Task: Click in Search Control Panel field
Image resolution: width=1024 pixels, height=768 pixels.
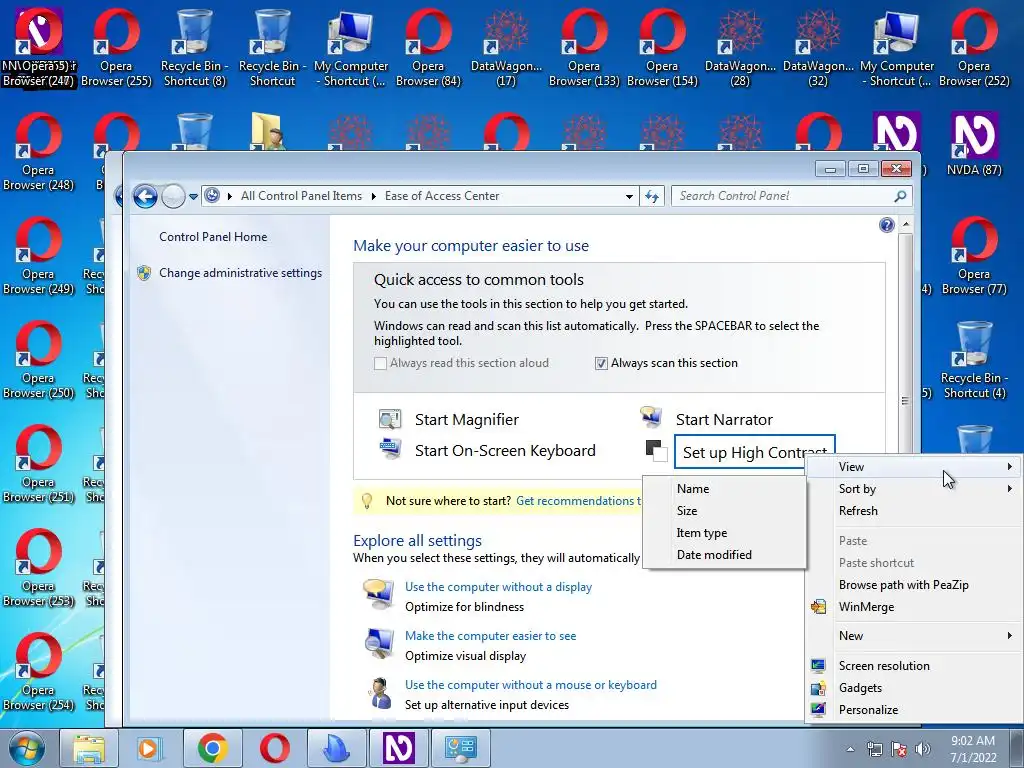Action: [x=784, y=196]
